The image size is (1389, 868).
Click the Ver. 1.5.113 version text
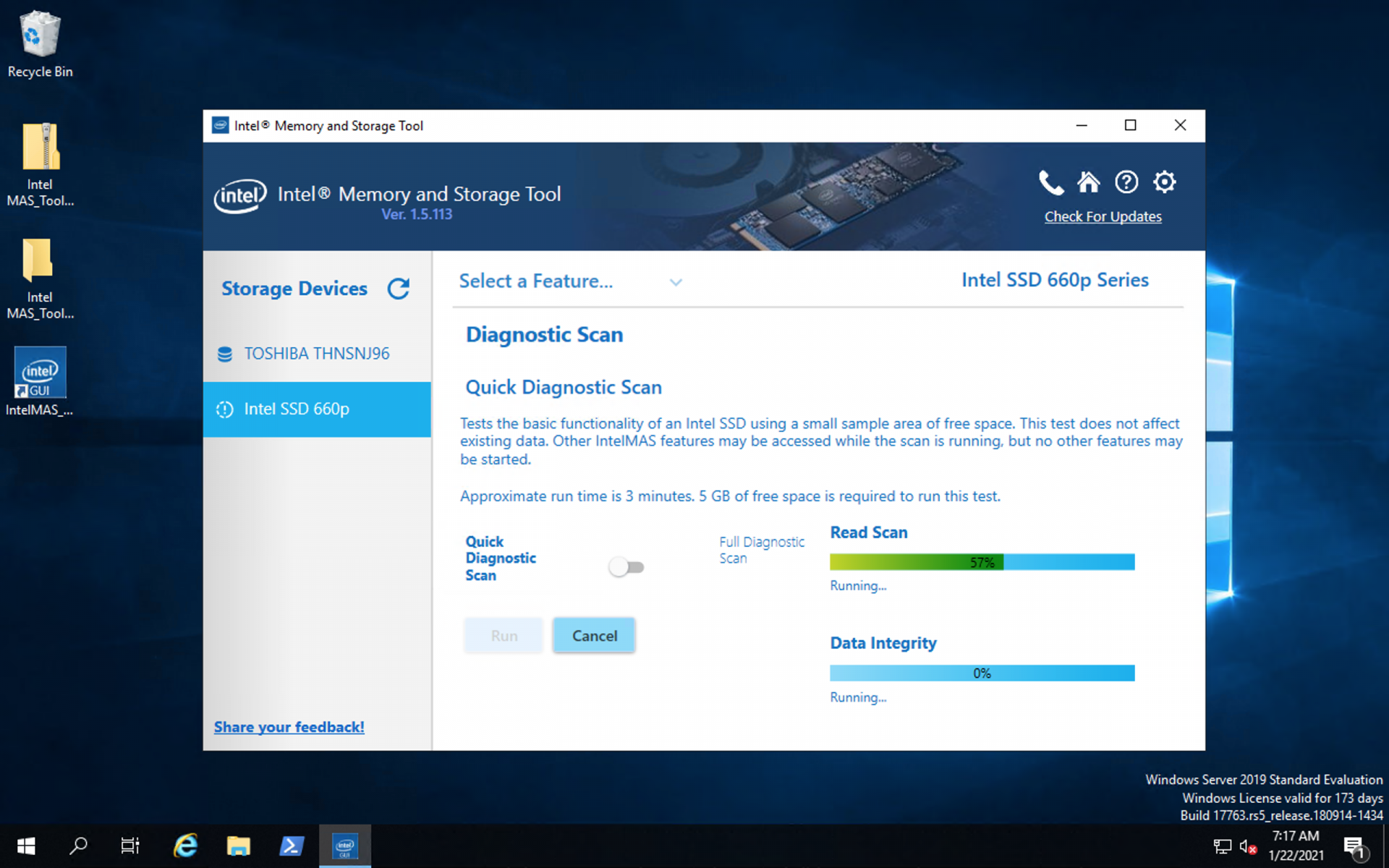coord(417,214)
